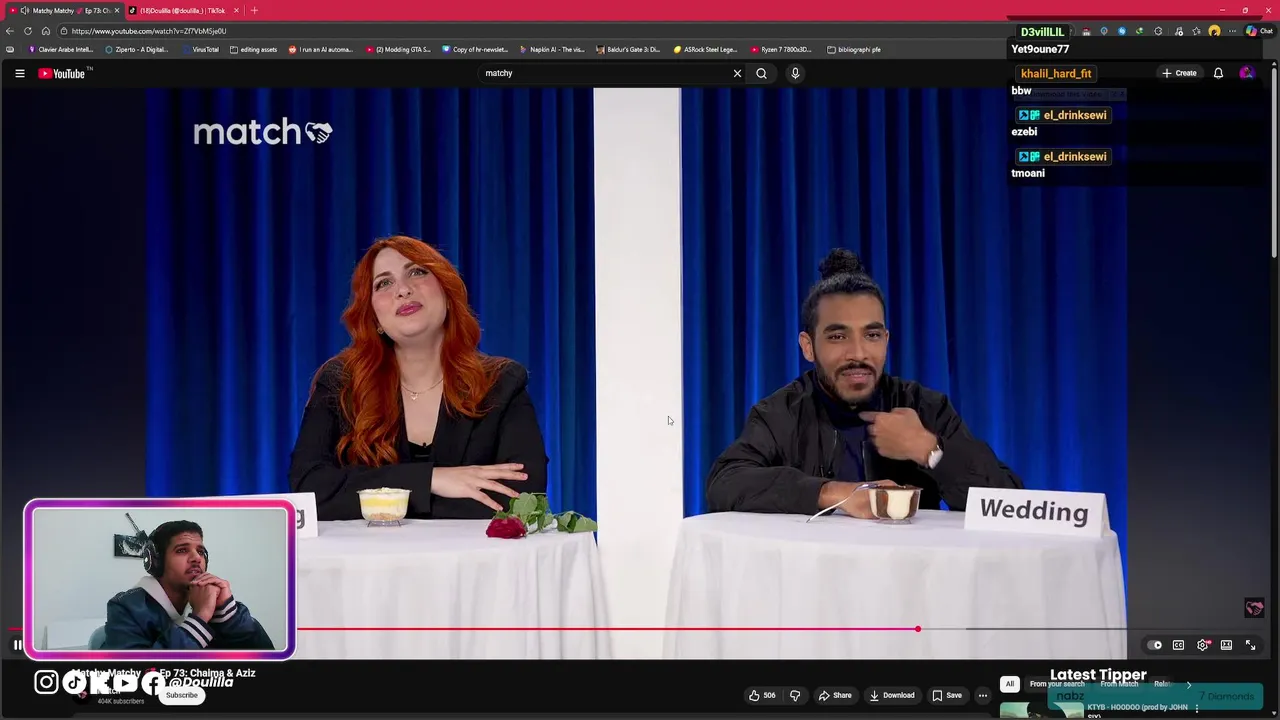Switch to the Matchy Matchy browser tab
This screenshot has height=720, width=1280.
[x=65, y=10]
